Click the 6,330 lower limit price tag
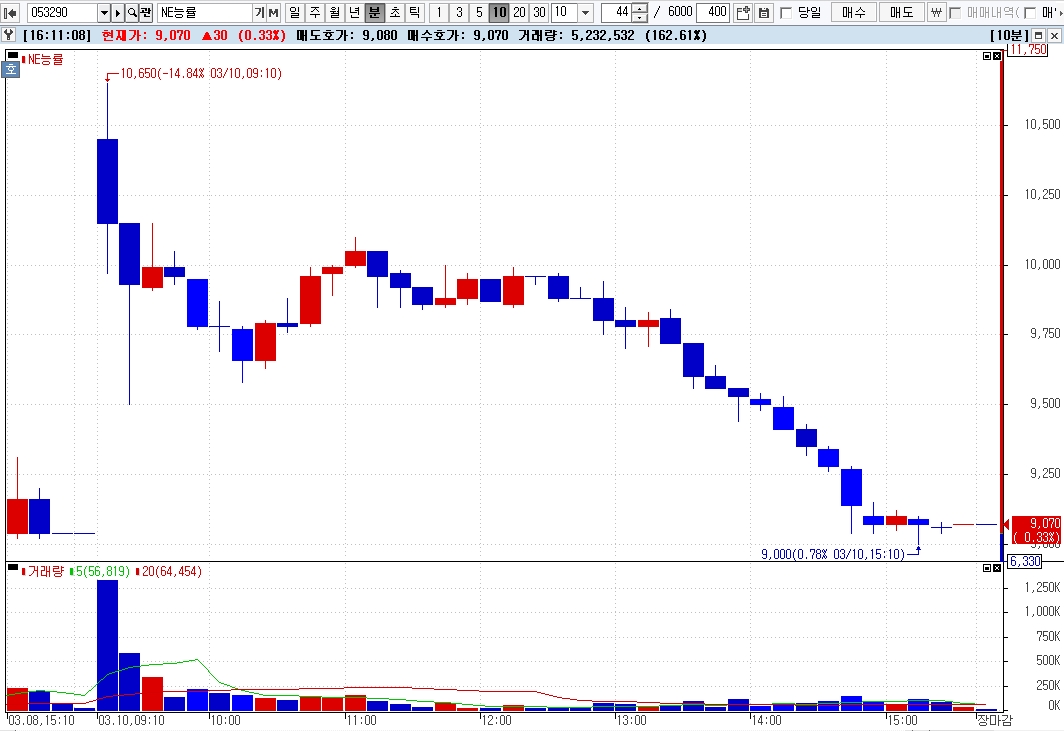Viewport: 1064px width, 731px height. (1024, 561)
